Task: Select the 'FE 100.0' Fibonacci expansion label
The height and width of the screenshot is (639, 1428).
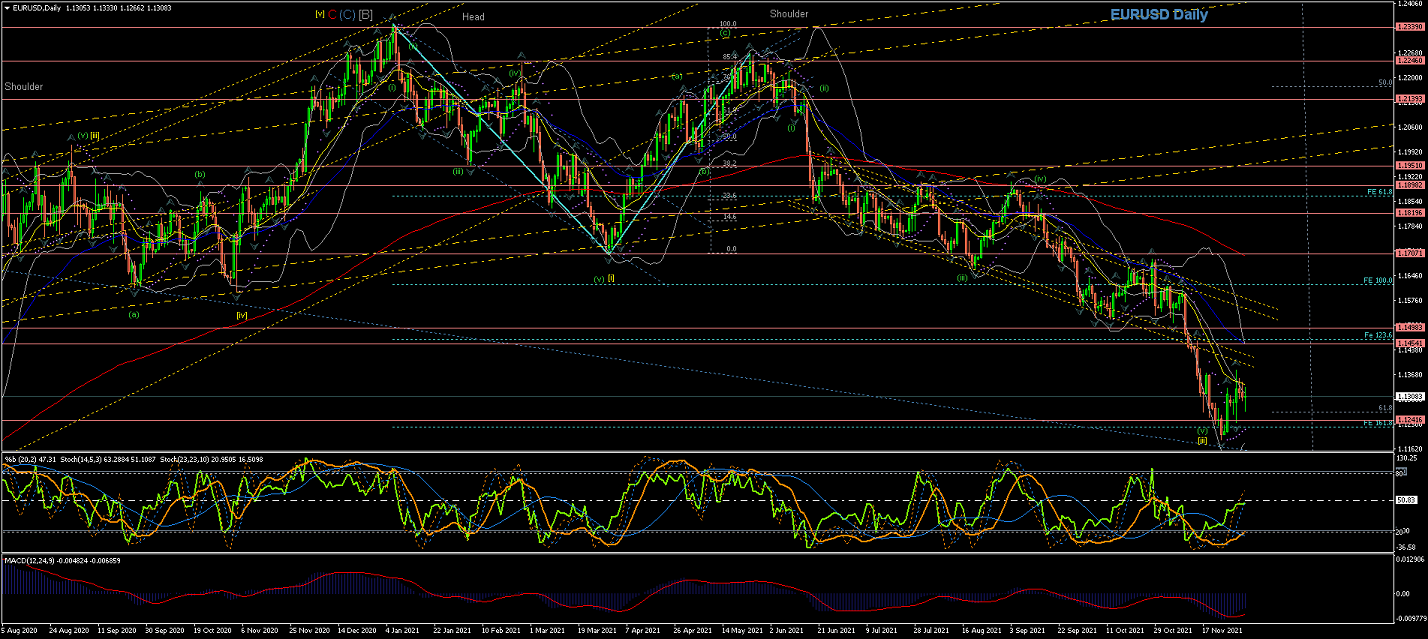Action: coord(1379,280)
